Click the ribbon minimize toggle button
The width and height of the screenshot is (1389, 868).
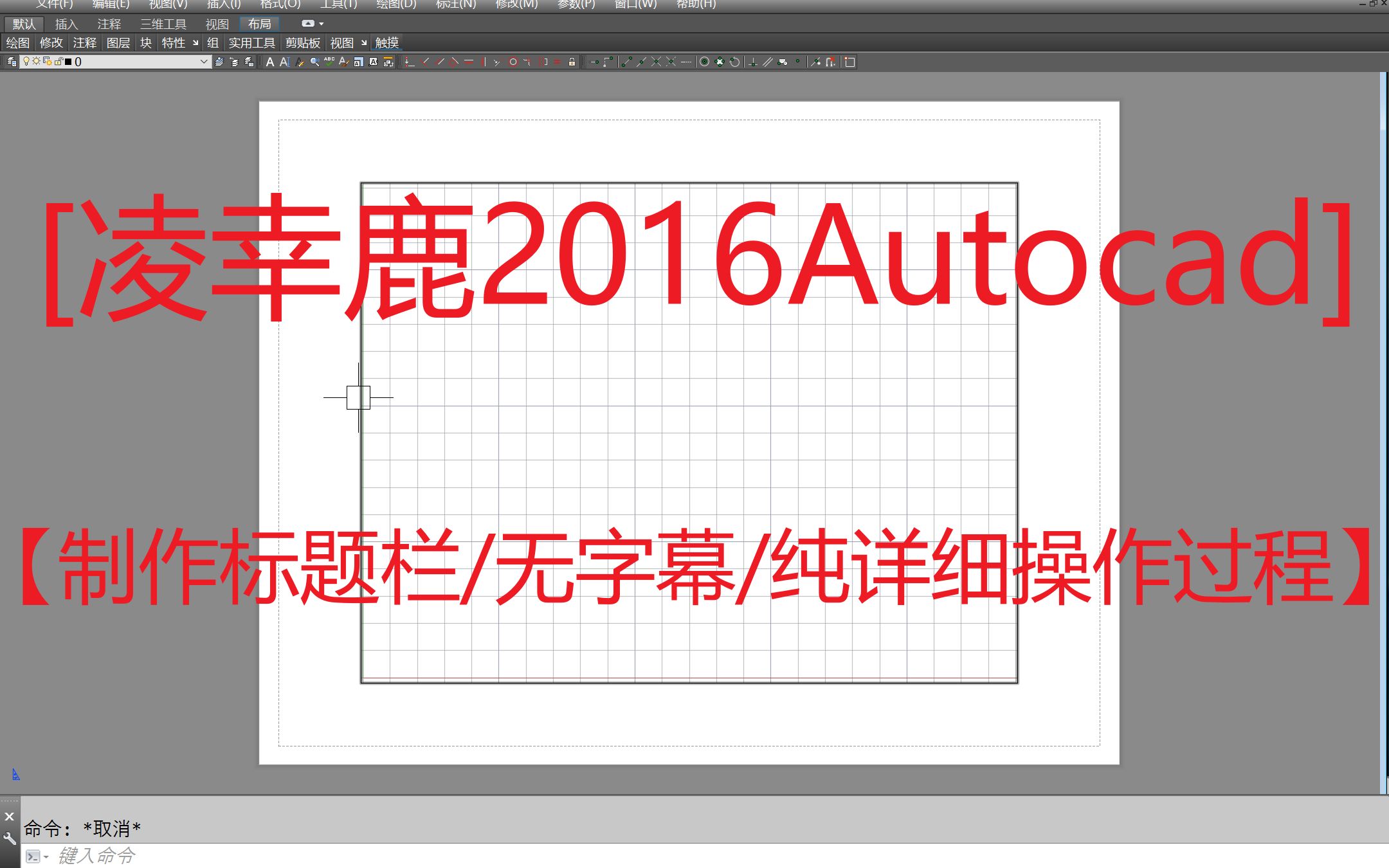click(308, 23)
